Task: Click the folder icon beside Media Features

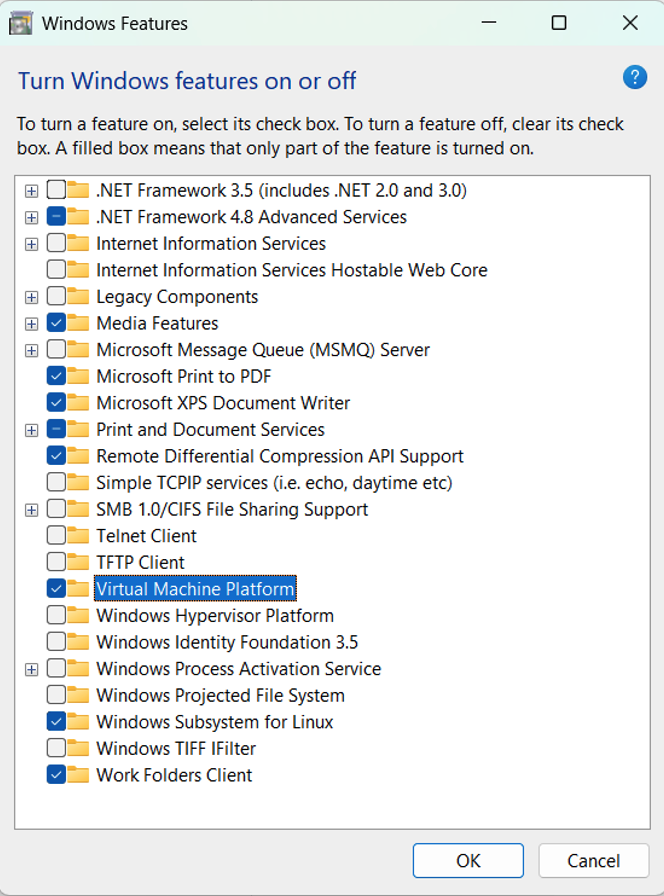Action: point(78,323)
